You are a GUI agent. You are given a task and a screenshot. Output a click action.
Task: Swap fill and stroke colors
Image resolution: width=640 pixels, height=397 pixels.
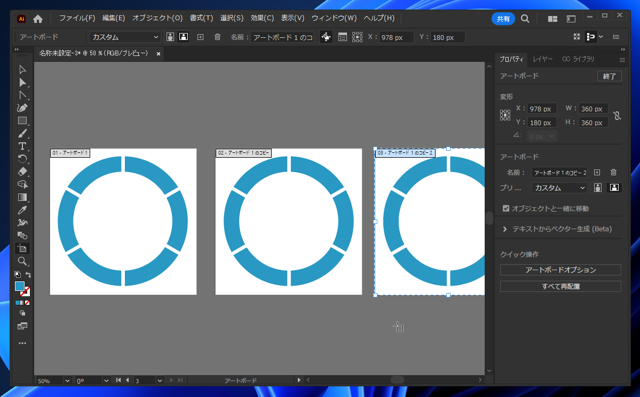tap(28, 275)
